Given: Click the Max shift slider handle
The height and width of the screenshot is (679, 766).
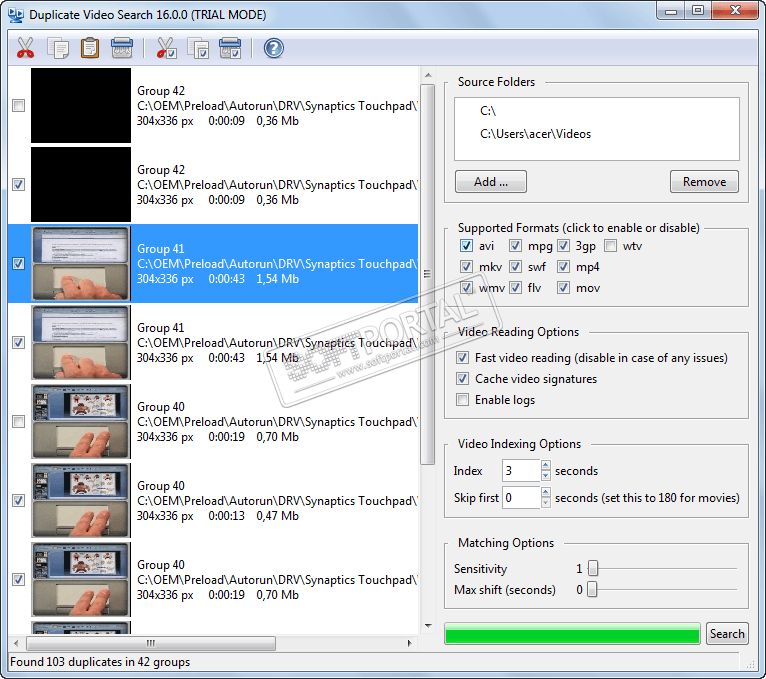Looking at the screenshot, I should pyautogui.click(x=592, y=589).
